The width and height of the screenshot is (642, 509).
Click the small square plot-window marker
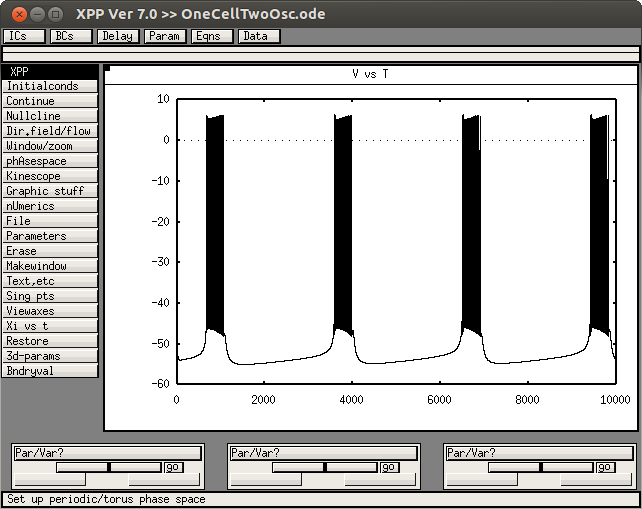click(x=108, y=68)
